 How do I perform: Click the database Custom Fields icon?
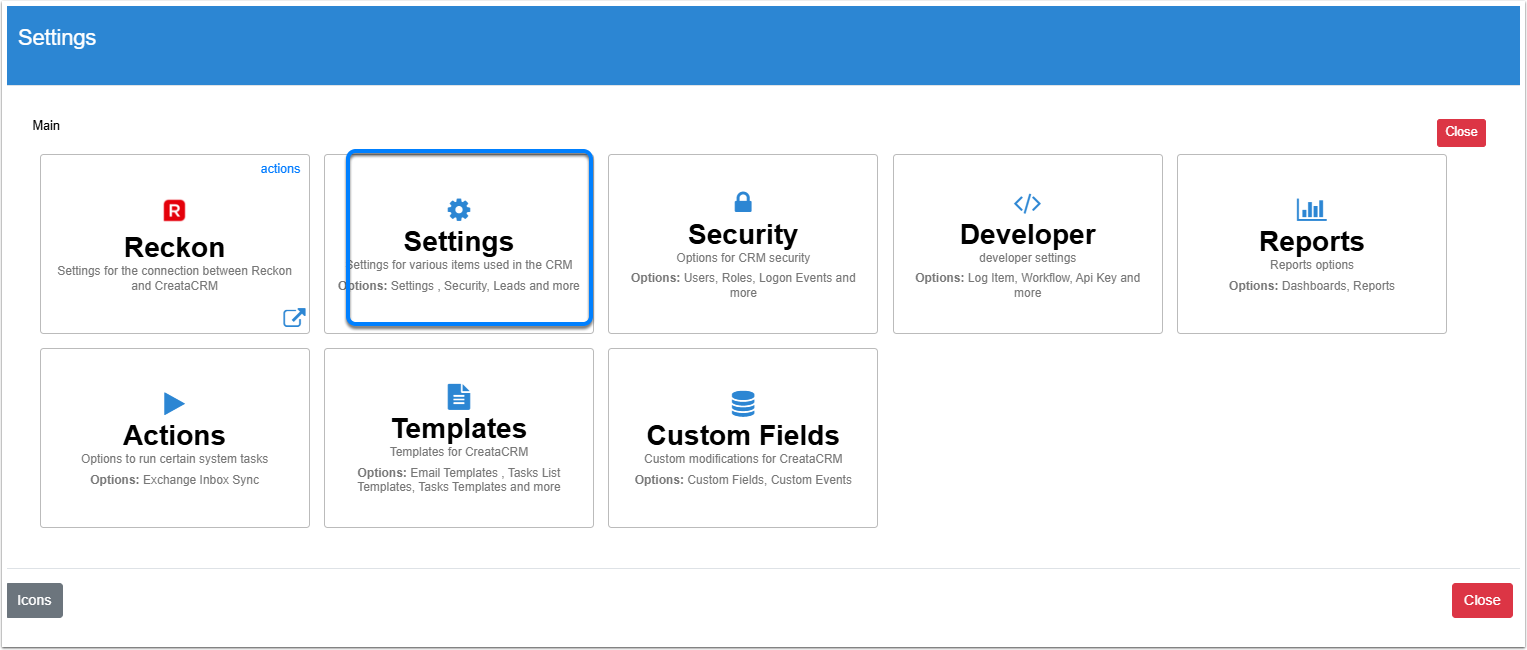pos(743,404)
